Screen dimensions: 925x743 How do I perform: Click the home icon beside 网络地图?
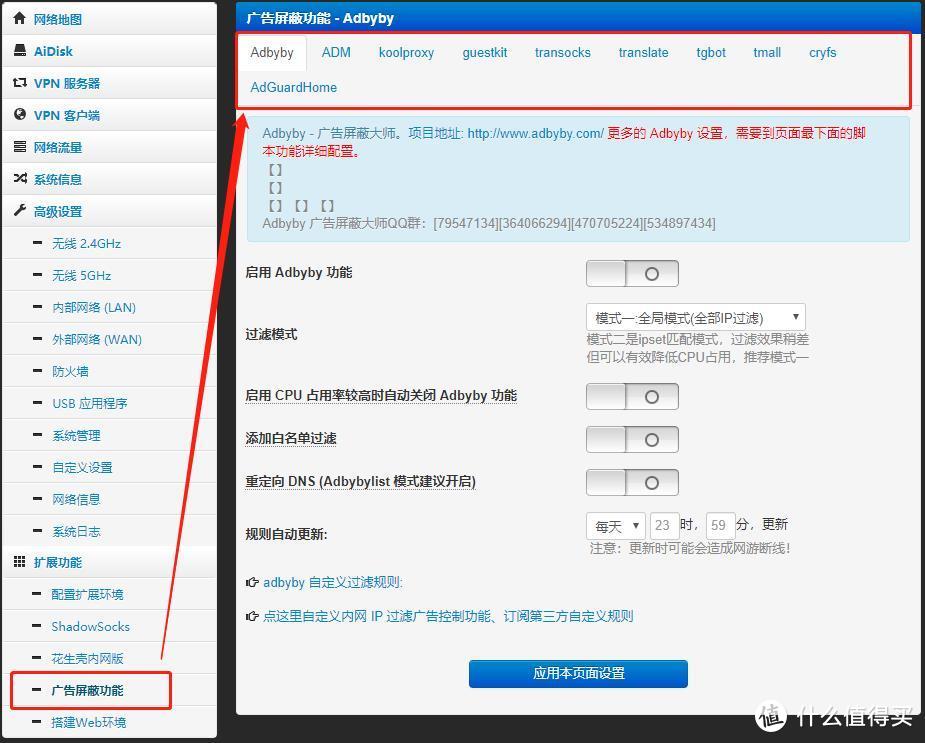pyautogui.click(x=19, y=18)
